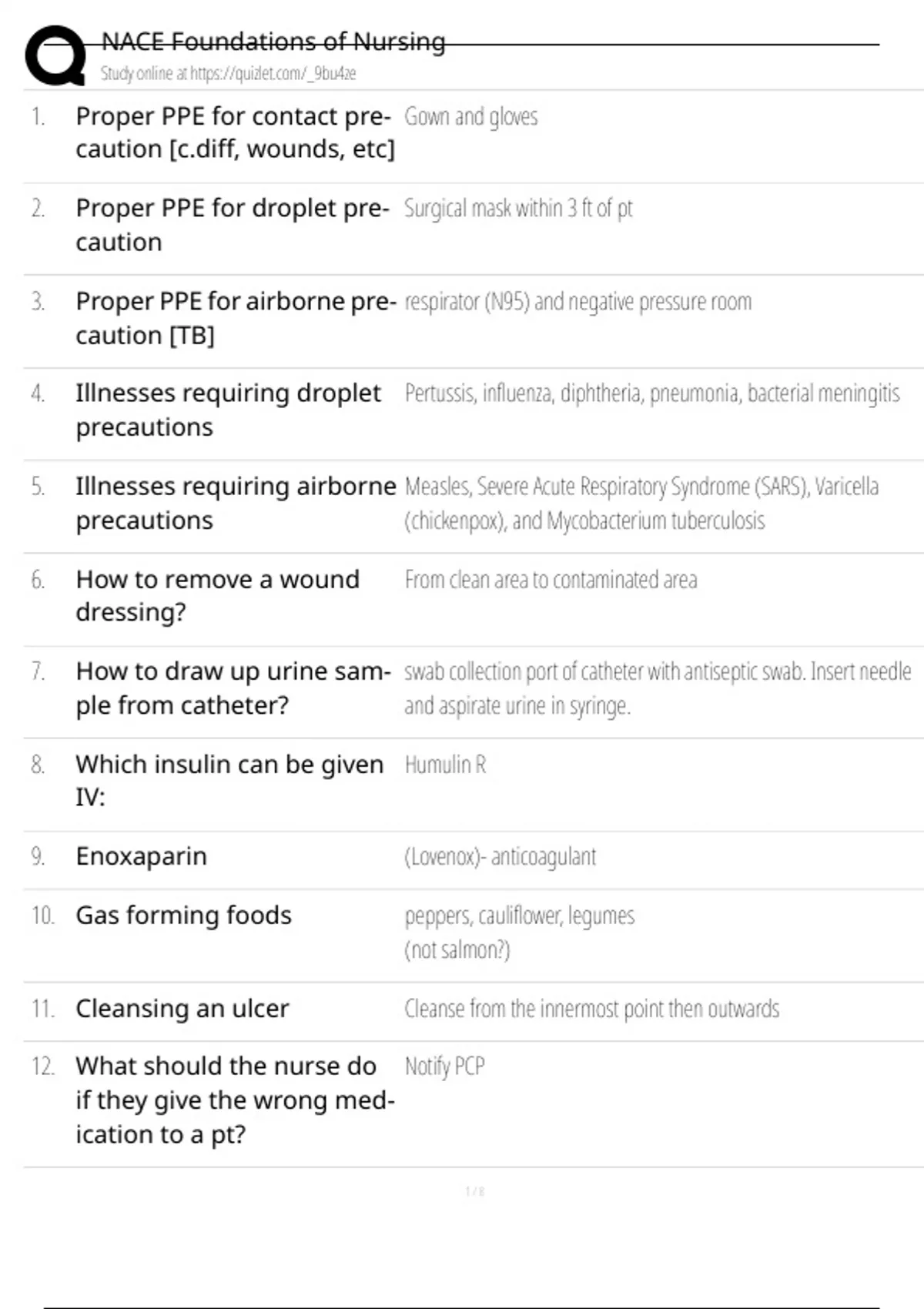
Task: Click the page number indicator at bottom
Action: pos(475,1191)
